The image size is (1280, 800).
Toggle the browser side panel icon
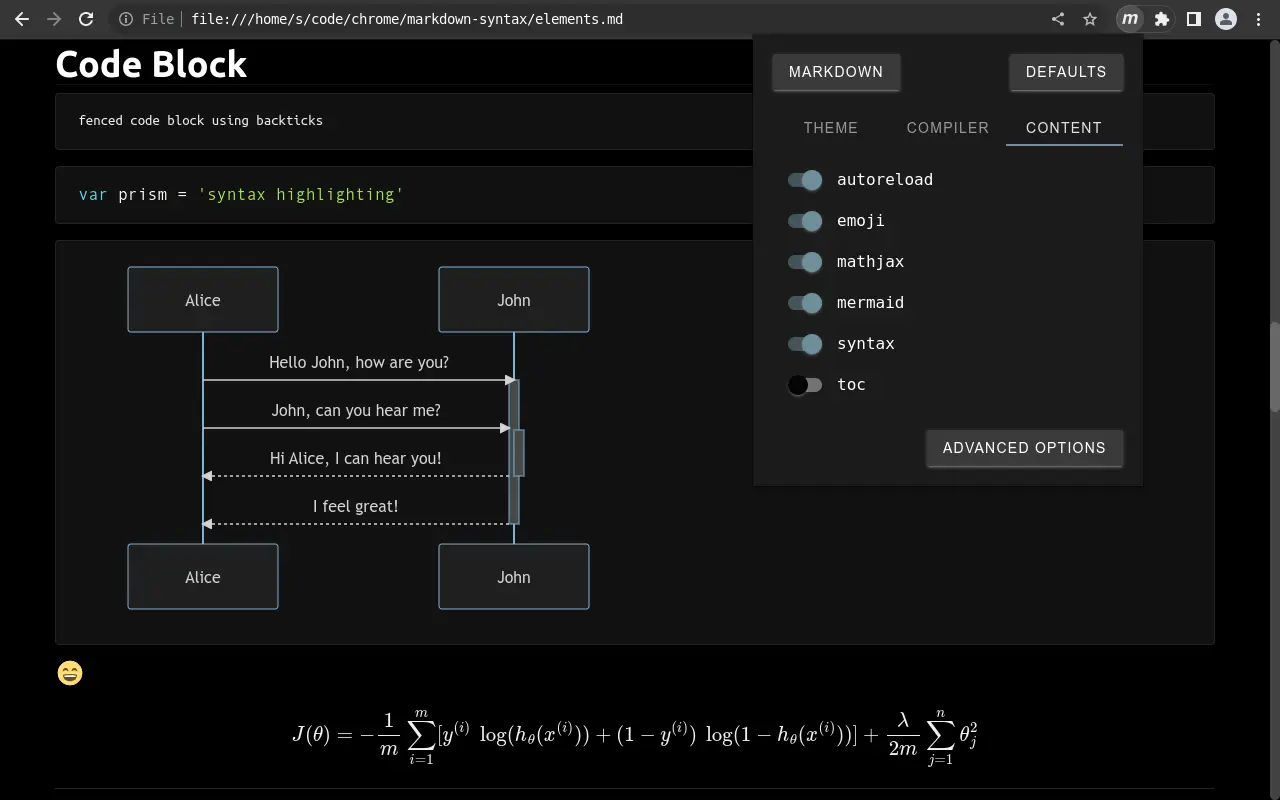(1193, 19)
